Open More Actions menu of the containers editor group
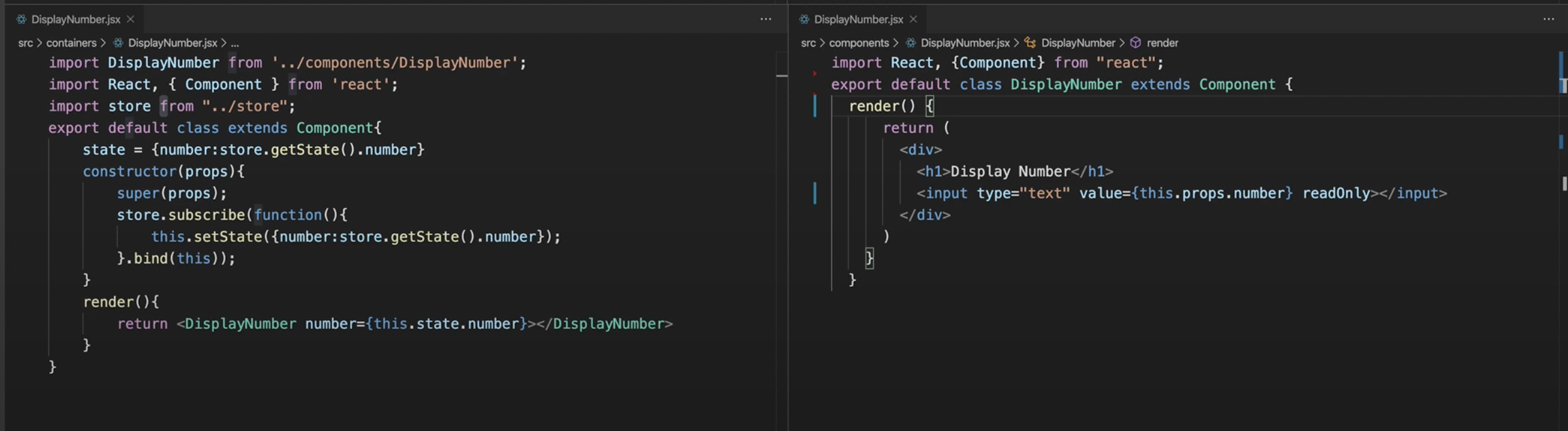 tap(766, 20)
